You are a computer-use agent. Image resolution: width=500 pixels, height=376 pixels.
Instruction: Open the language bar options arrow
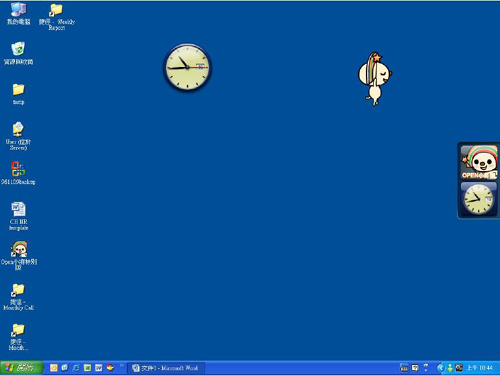pyautogui.click(x=426, y=367)
